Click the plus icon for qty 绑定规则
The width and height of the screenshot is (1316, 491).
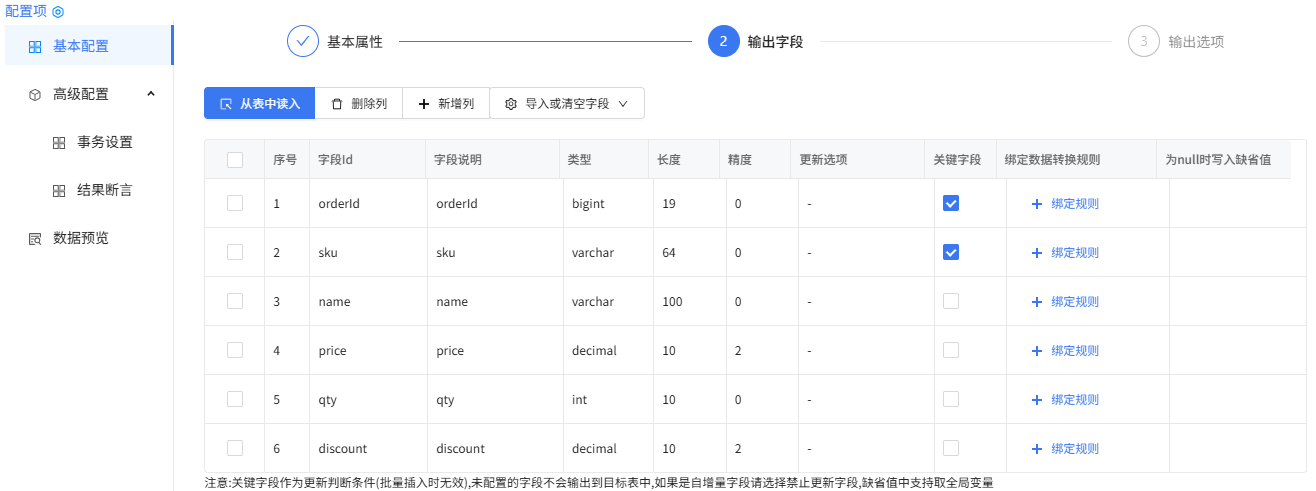point(1037,400)
